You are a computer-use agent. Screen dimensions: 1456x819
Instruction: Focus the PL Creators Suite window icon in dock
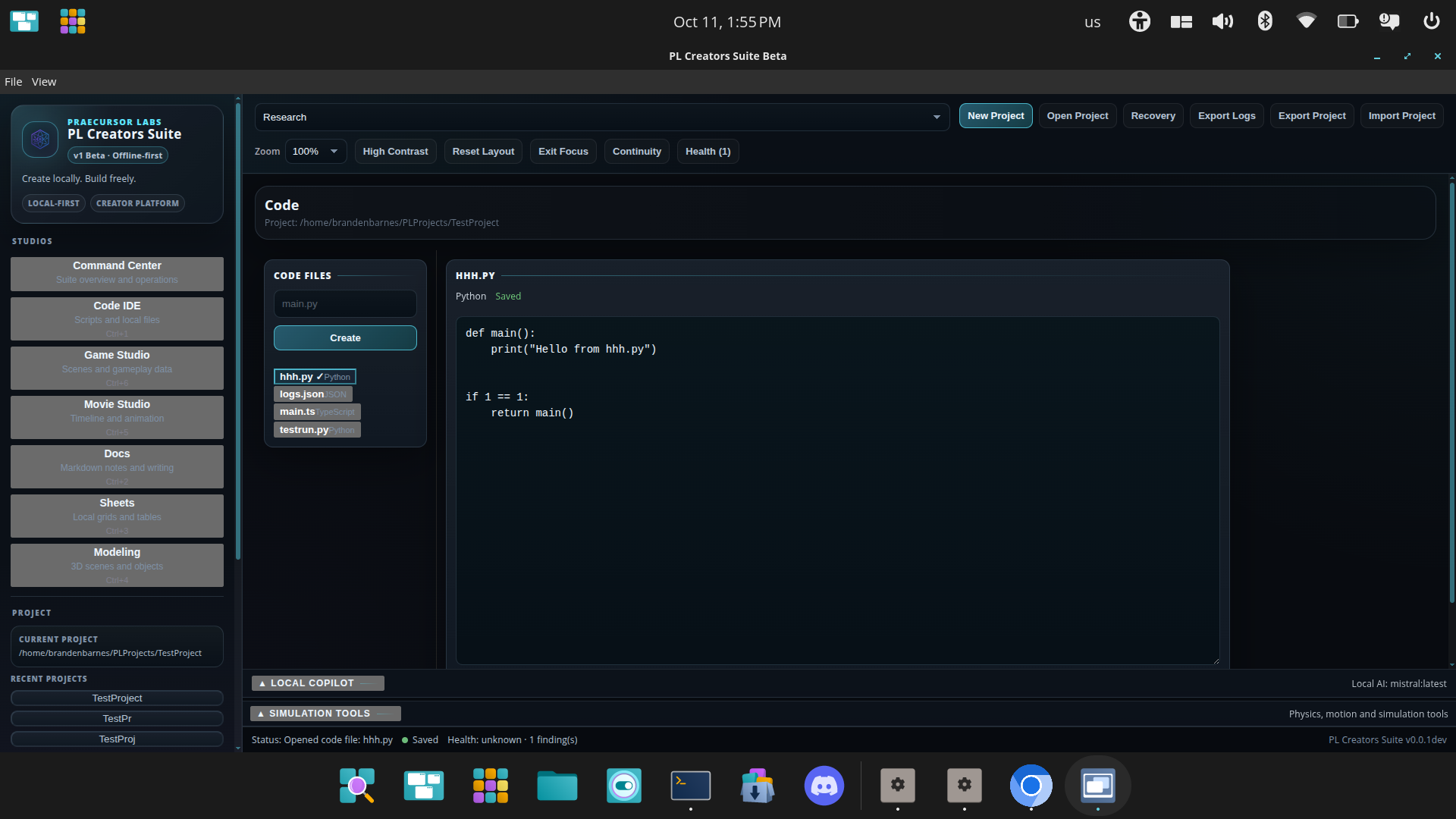tap(1098, 786)
